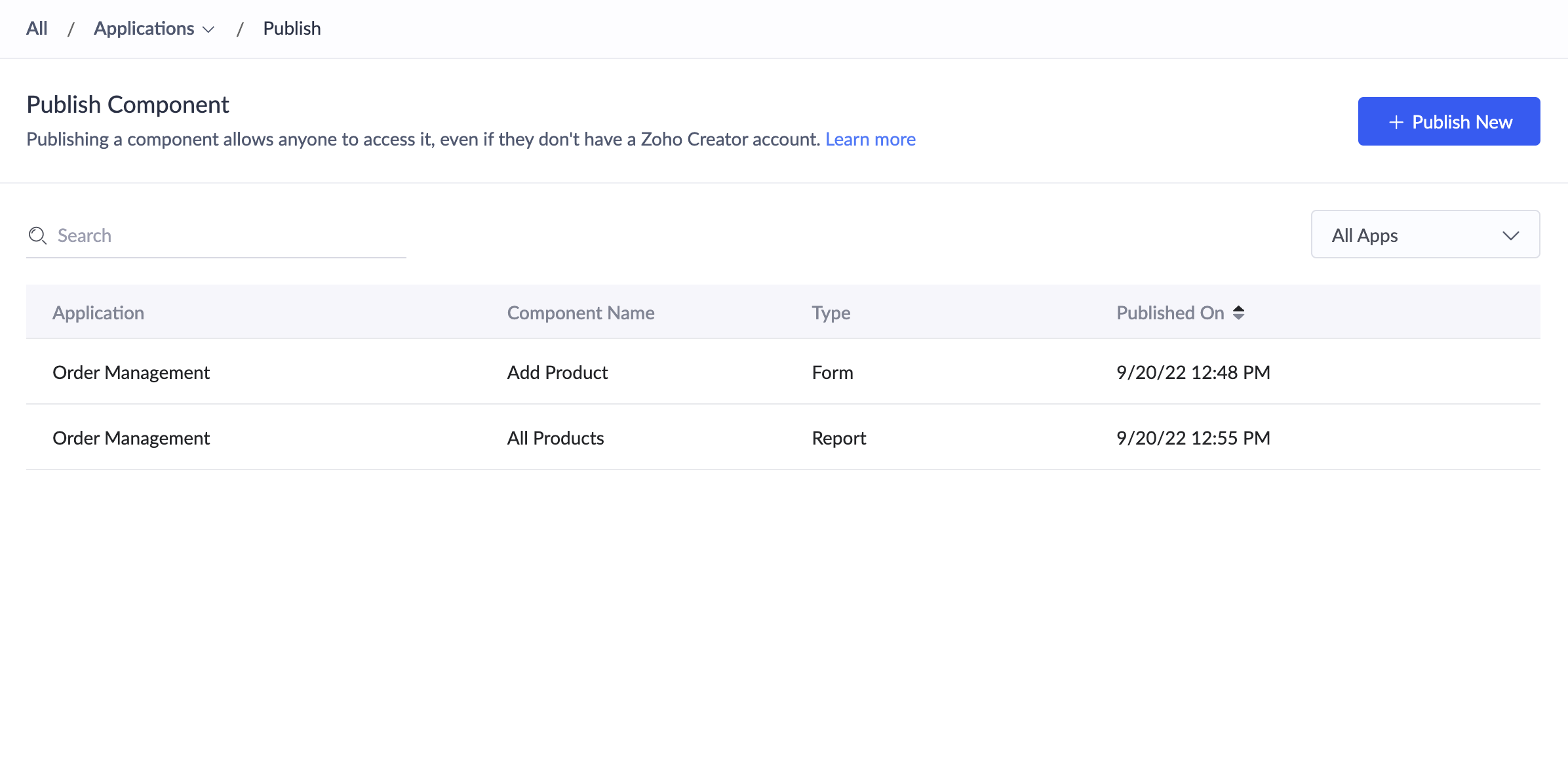
Task: Click the Published On sort arrows
Action: (x=1238, y=313)
